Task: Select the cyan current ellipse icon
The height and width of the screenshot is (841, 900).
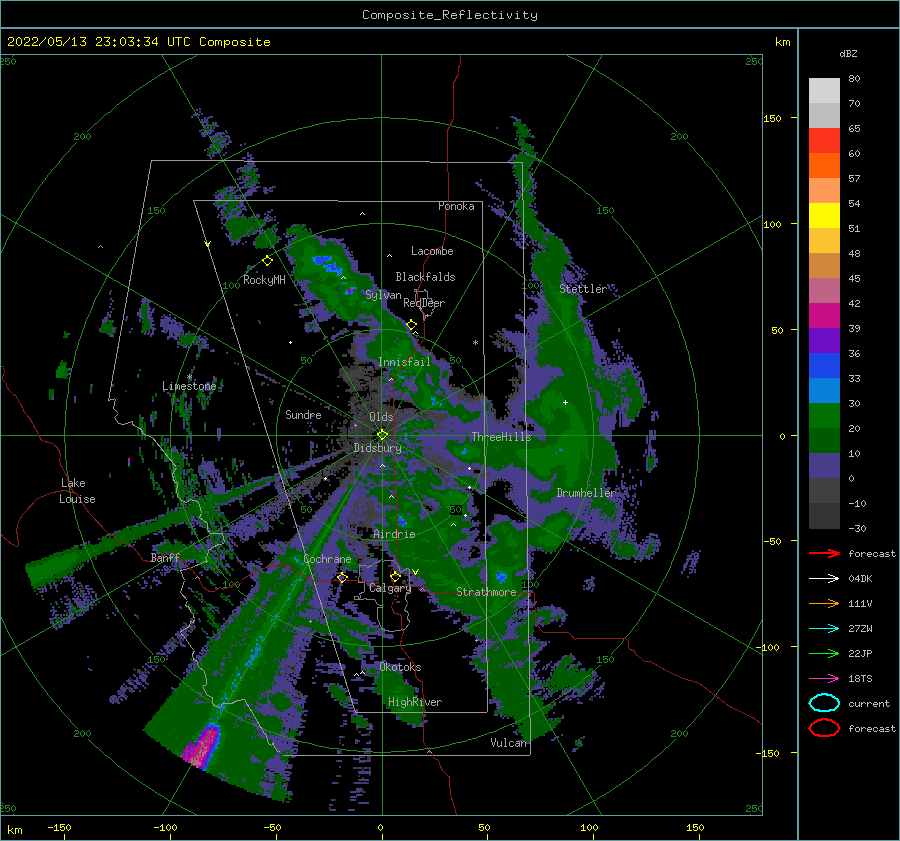Action: (x=824, y=703)
